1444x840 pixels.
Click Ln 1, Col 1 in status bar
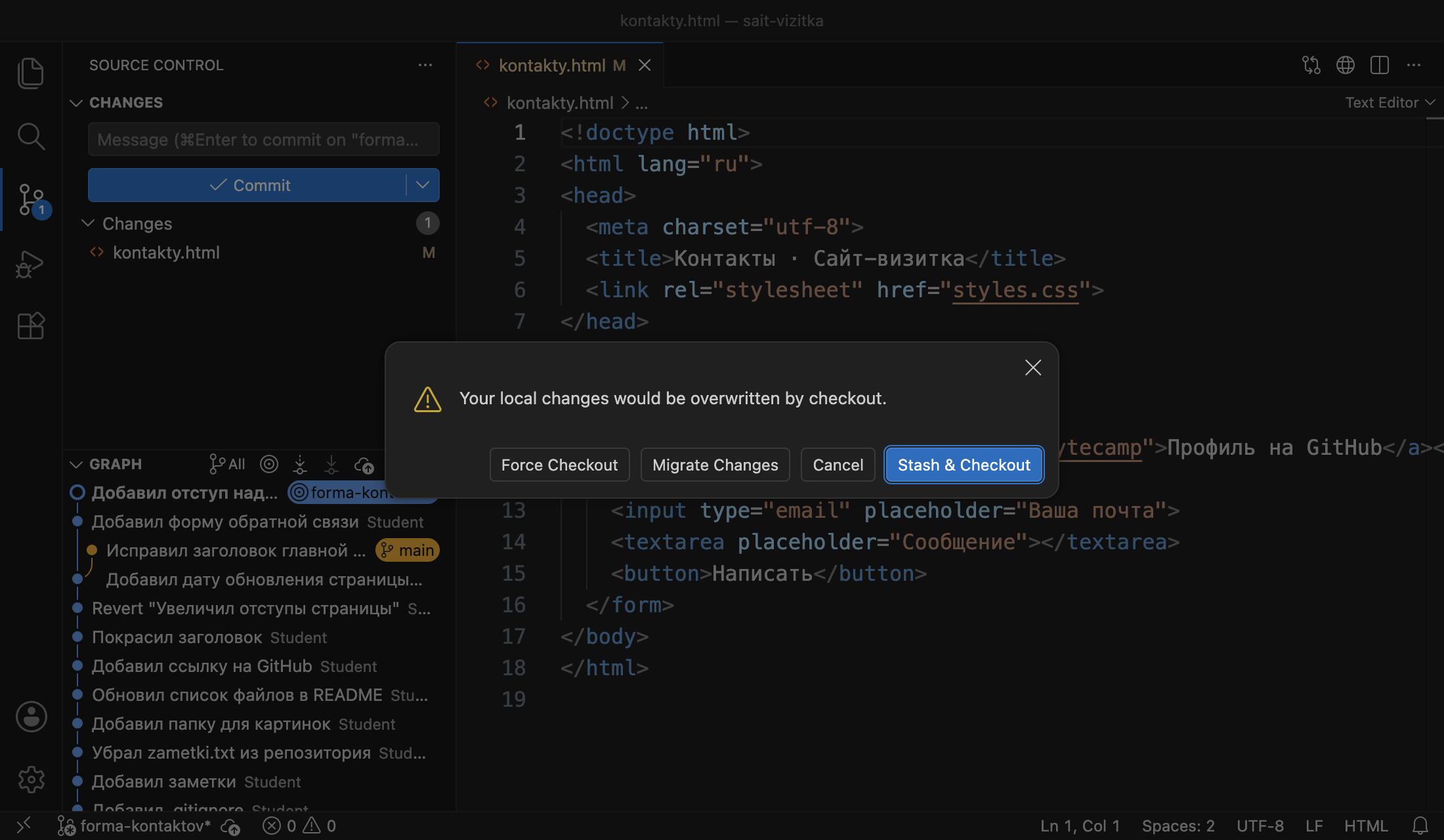[1080, 826]
